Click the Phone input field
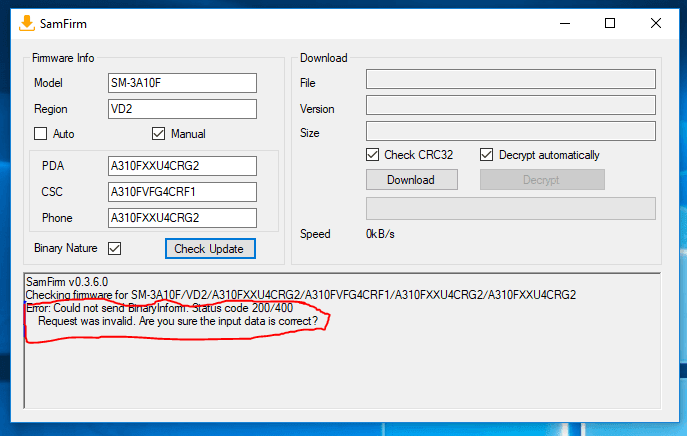Viewport: 687px width, 436px height. 182,218
